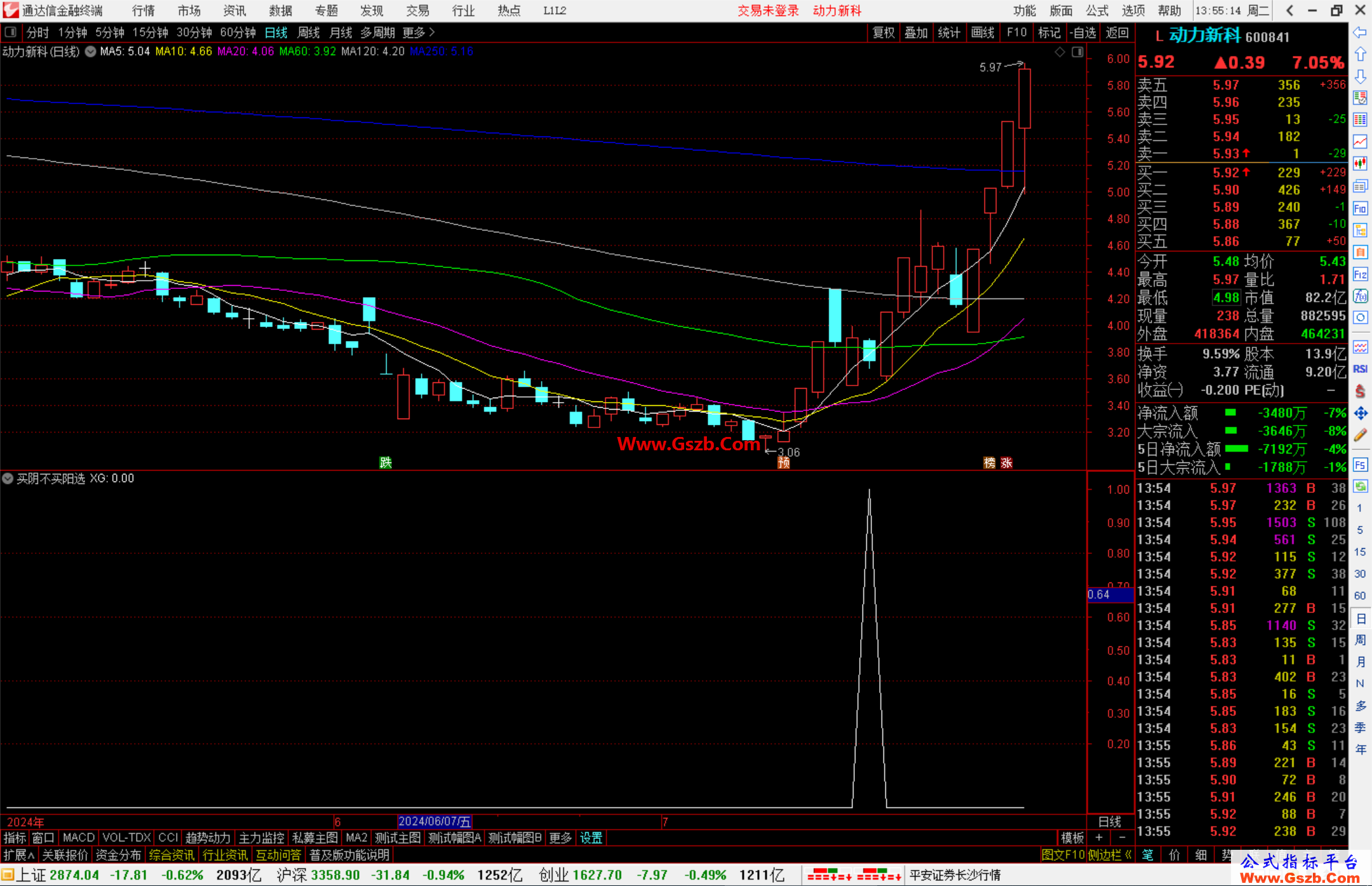Switch to the 周线 period tab
The image size is (1372, 886).
pos(309,32)
